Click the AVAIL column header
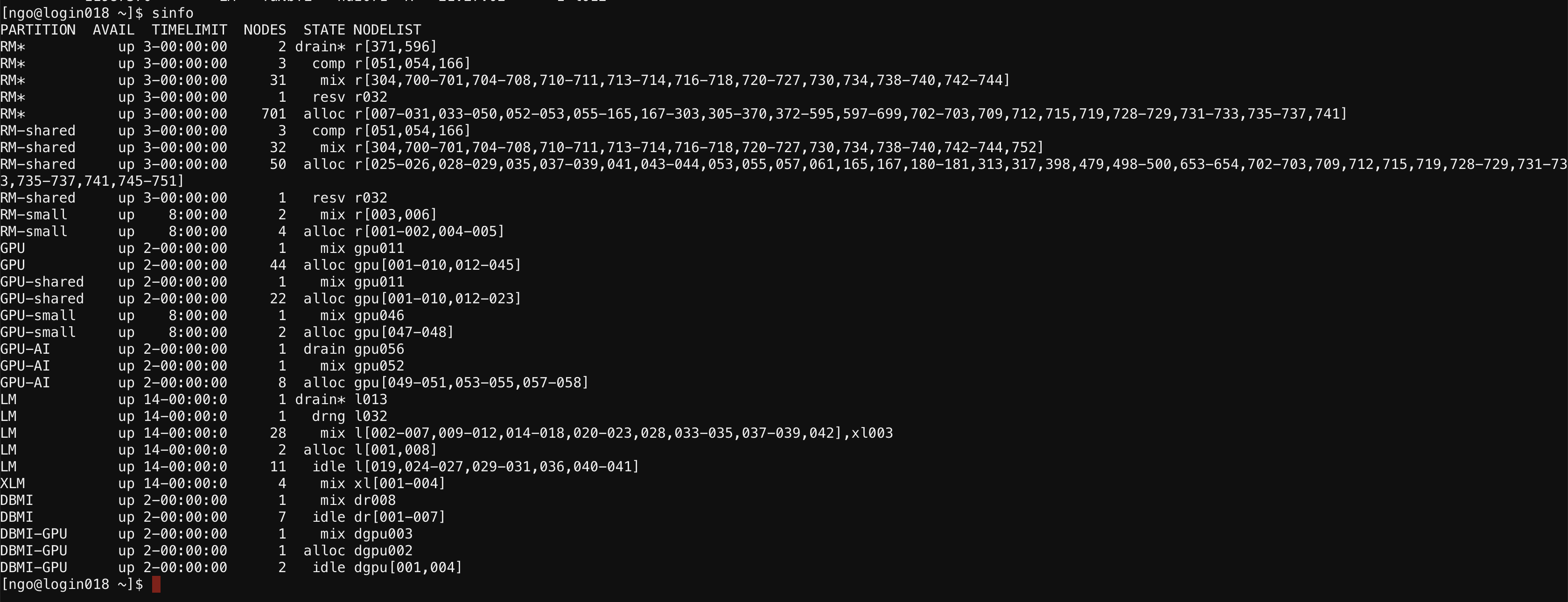The height and width of the screenshot is (602, 1568). pos(113,30)
